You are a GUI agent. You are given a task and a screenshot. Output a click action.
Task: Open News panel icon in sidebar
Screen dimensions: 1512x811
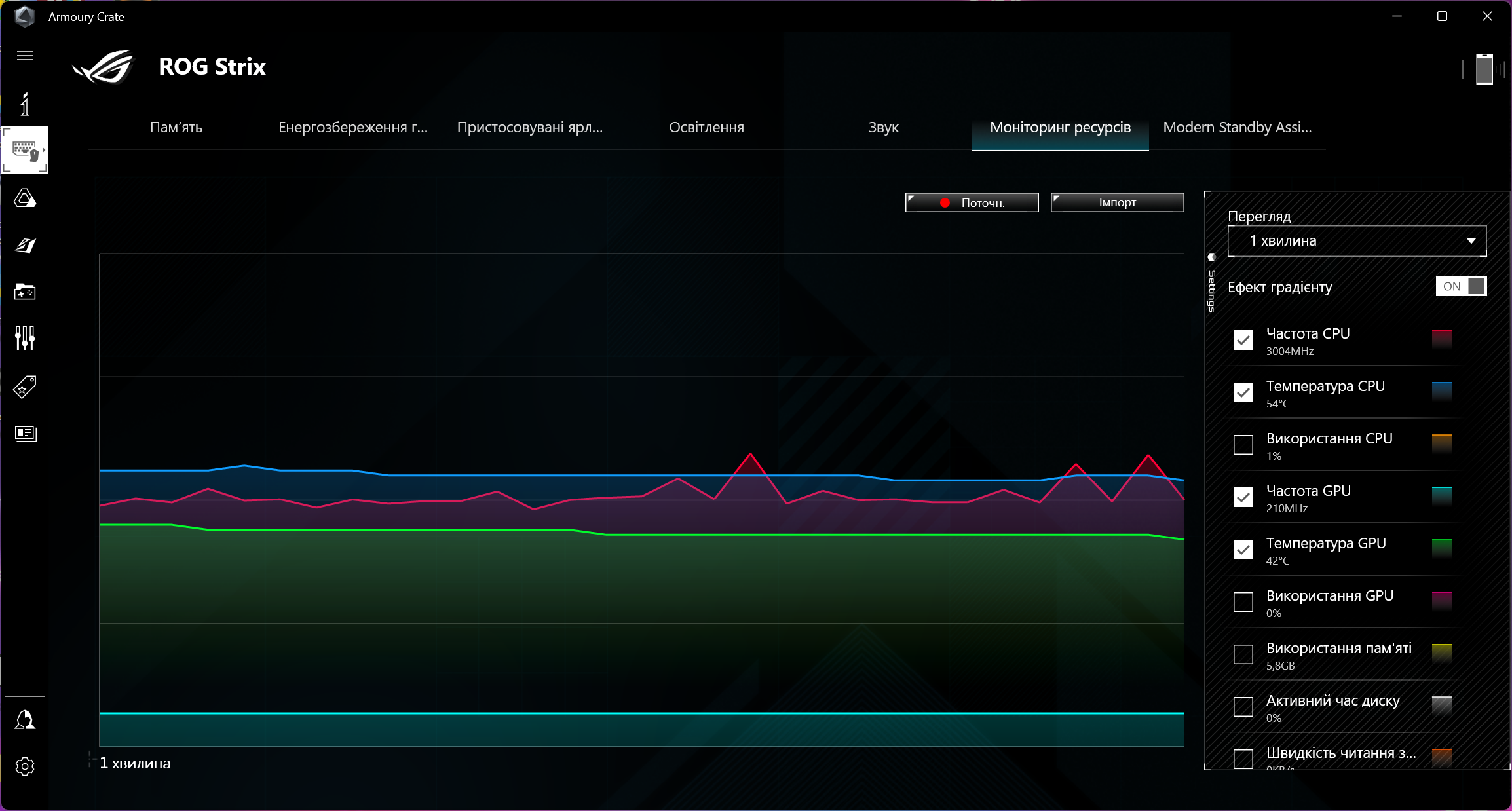[x=25, y=433]
